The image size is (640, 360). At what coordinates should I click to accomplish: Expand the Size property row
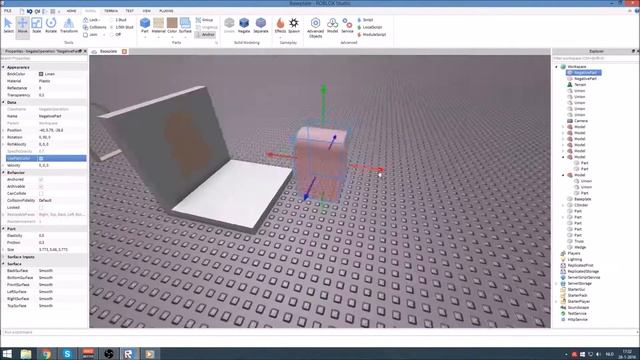tap(3, 249)
